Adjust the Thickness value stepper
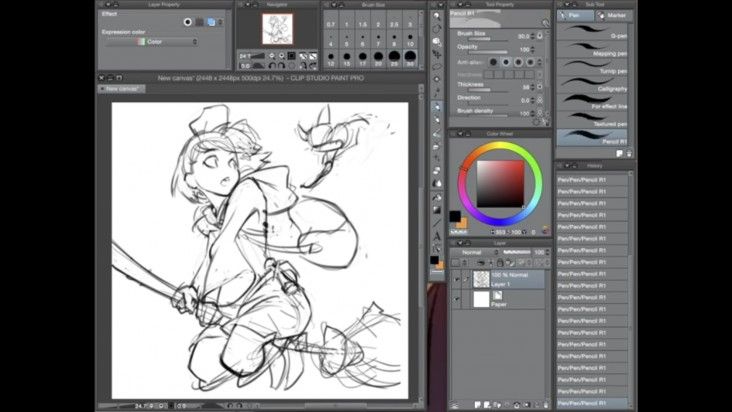This screenshot has height=412, width=732. coord(533,87)
